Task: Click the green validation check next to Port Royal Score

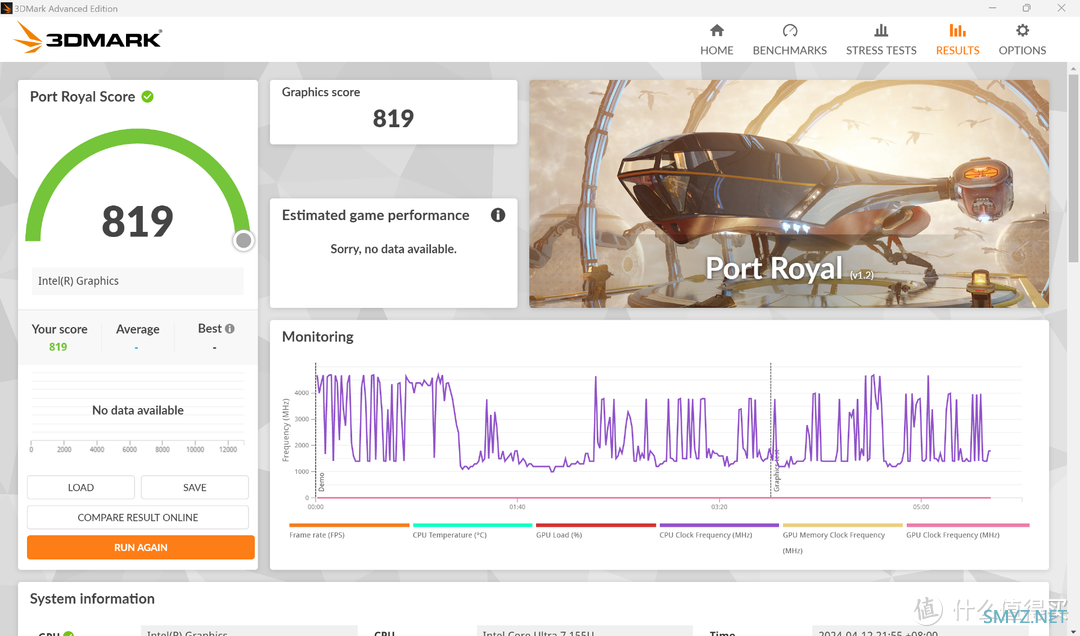Action: click(147, 96)
